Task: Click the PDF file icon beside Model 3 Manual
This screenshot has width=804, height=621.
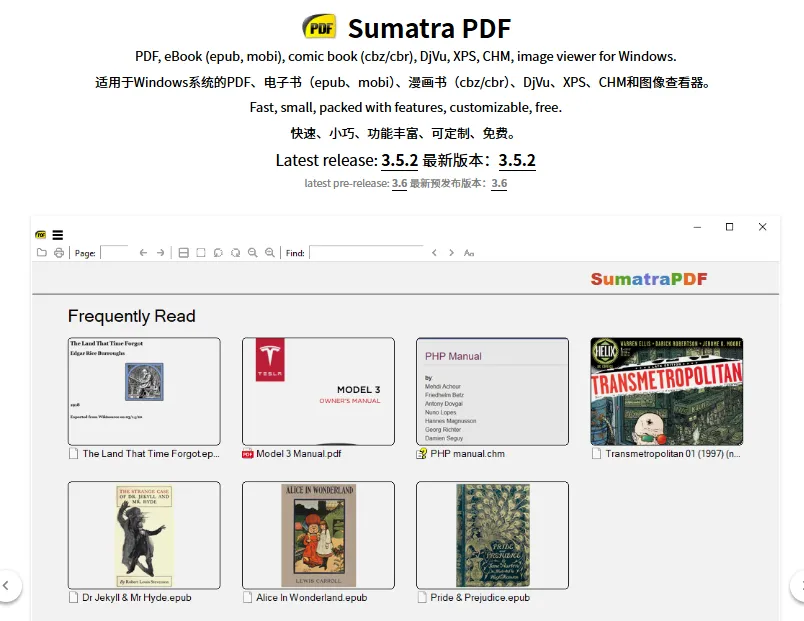Action: tap(248, 454)
